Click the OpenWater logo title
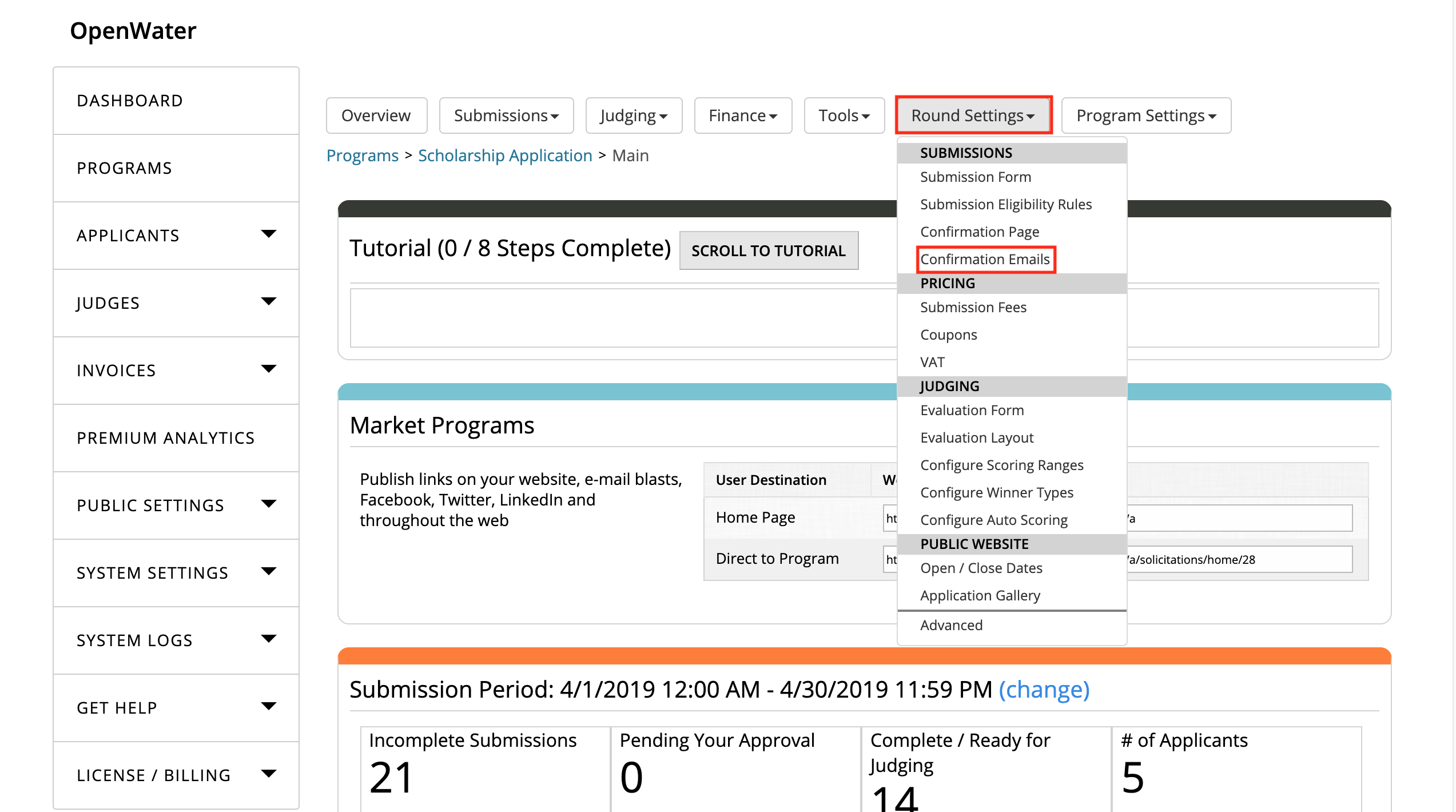The image size is (1456, 812). pos(133,31)
